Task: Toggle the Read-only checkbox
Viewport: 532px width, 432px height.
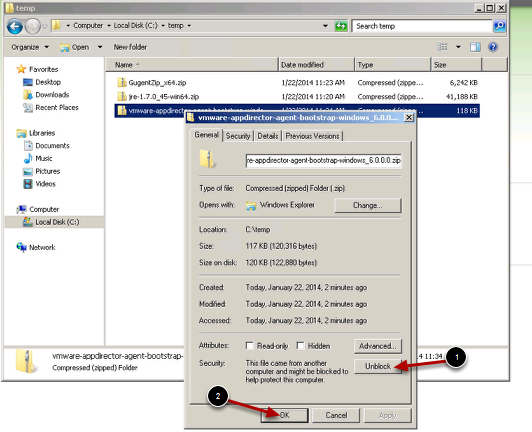Action: [x=250, y=346]
